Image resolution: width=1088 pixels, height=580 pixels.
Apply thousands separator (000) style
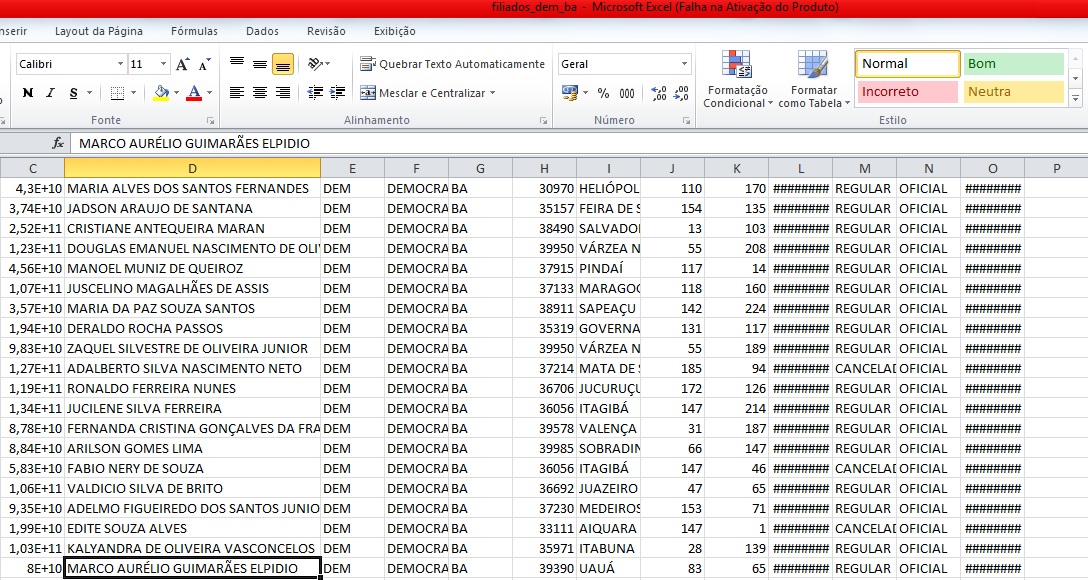[627, 93]
